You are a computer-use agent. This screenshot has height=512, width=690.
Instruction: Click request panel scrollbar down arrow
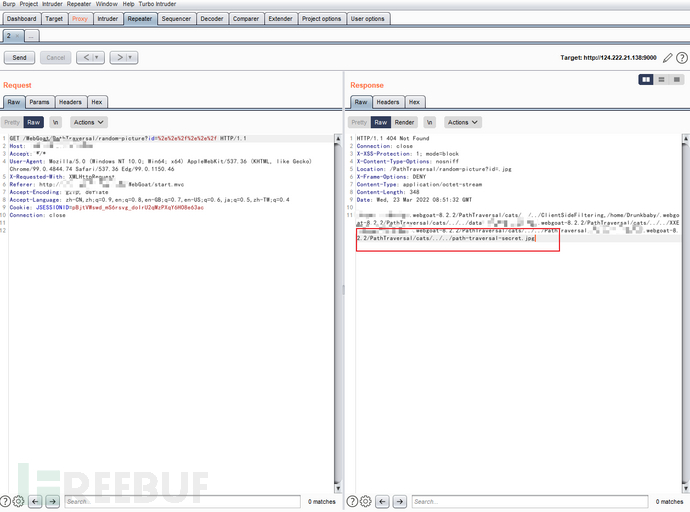338,488
